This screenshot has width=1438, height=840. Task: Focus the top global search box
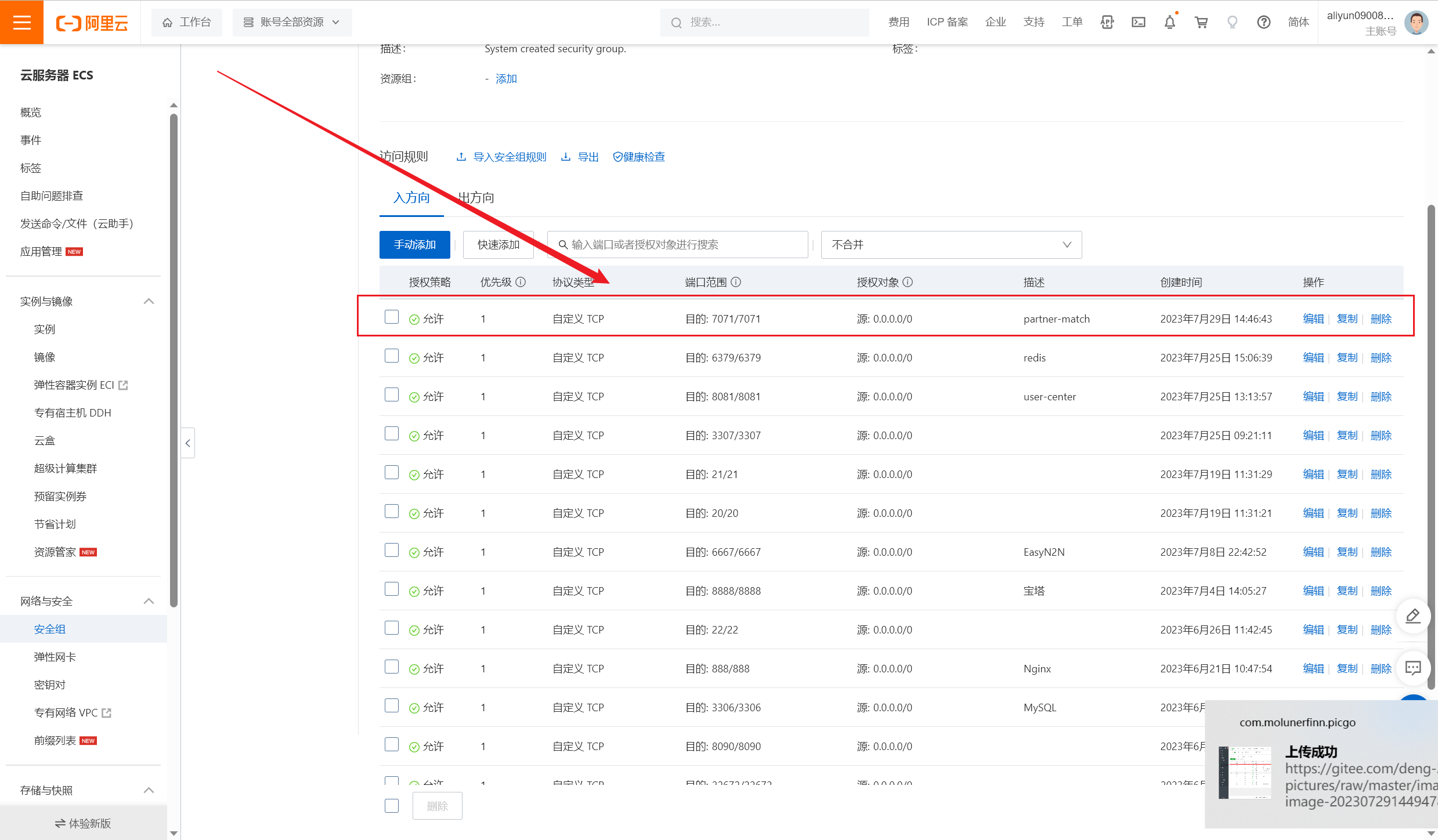coord(764,22)
